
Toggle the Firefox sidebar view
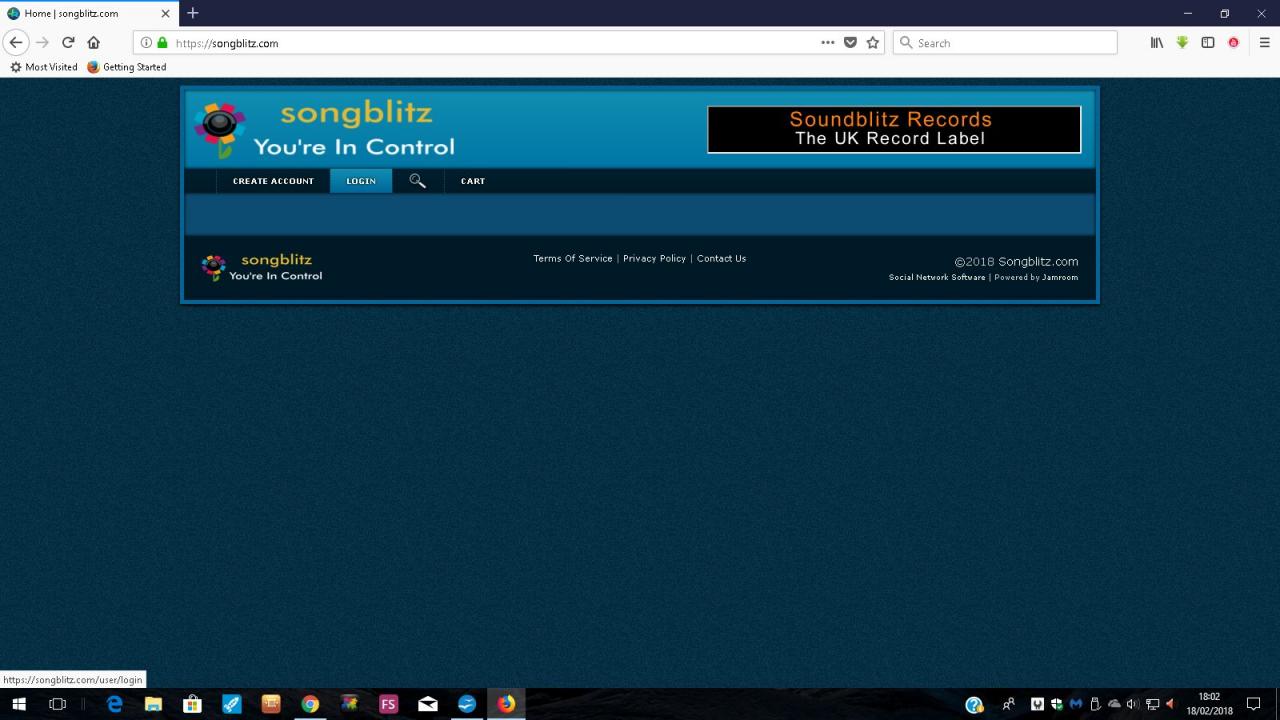pos(1208,43)
